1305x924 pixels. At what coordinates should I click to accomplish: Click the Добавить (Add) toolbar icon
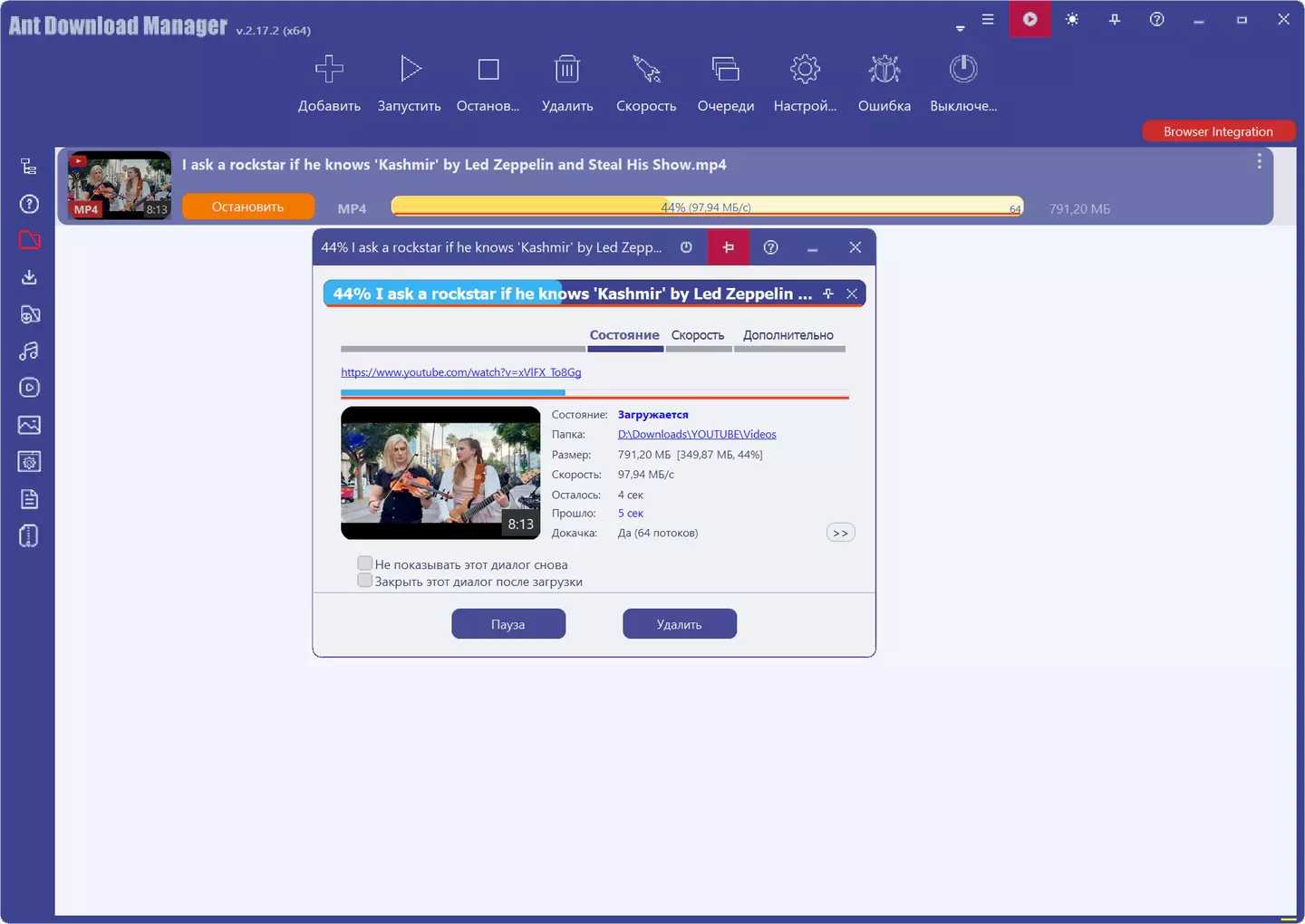pyautogui.click(x=329, y=70)
